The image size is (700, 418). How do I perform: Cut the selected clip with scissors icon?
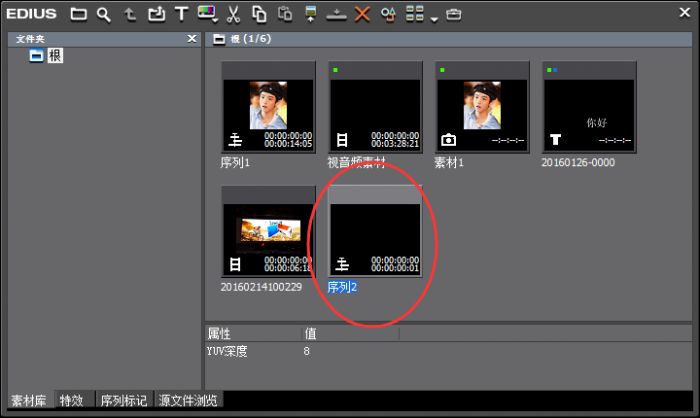[233, 14]
